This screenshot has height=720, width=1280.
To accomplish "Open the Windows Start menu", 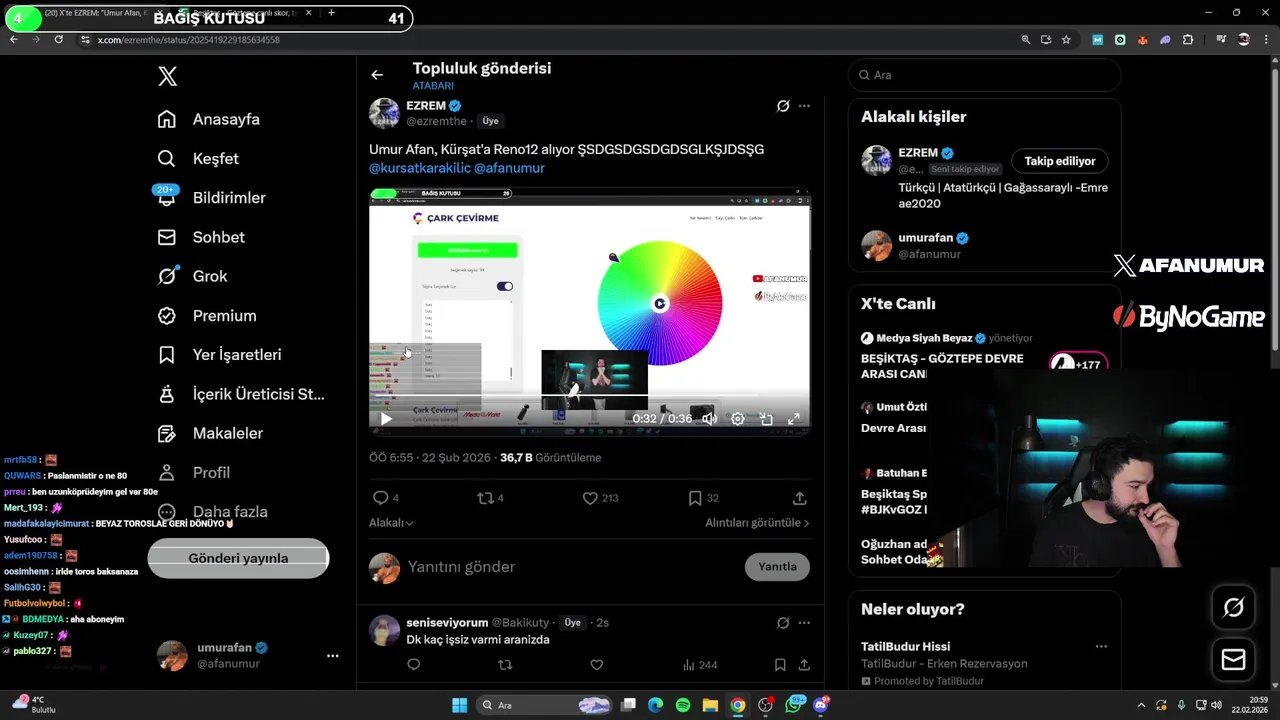I will click(x=459, y=705).
